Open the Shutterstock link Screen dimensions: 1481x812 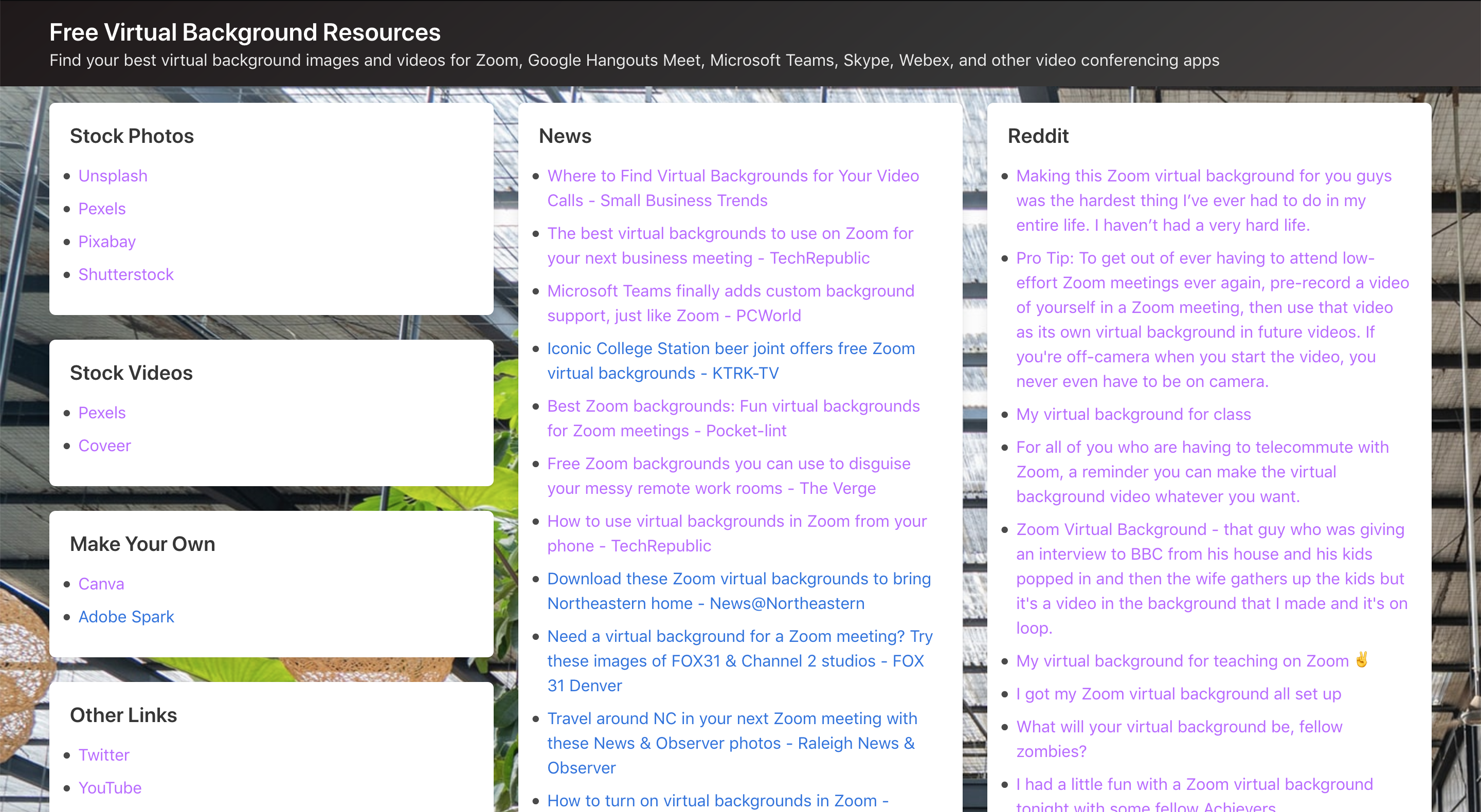click(126, 274)
